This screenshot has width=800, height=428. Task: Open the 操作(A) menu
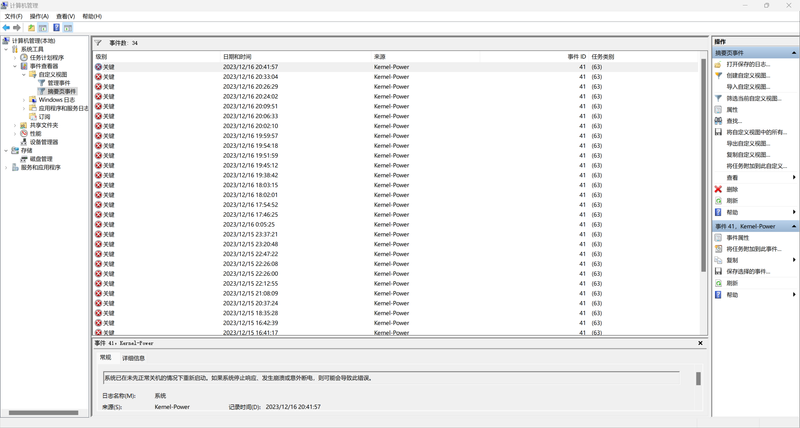(x=39, y=16)
